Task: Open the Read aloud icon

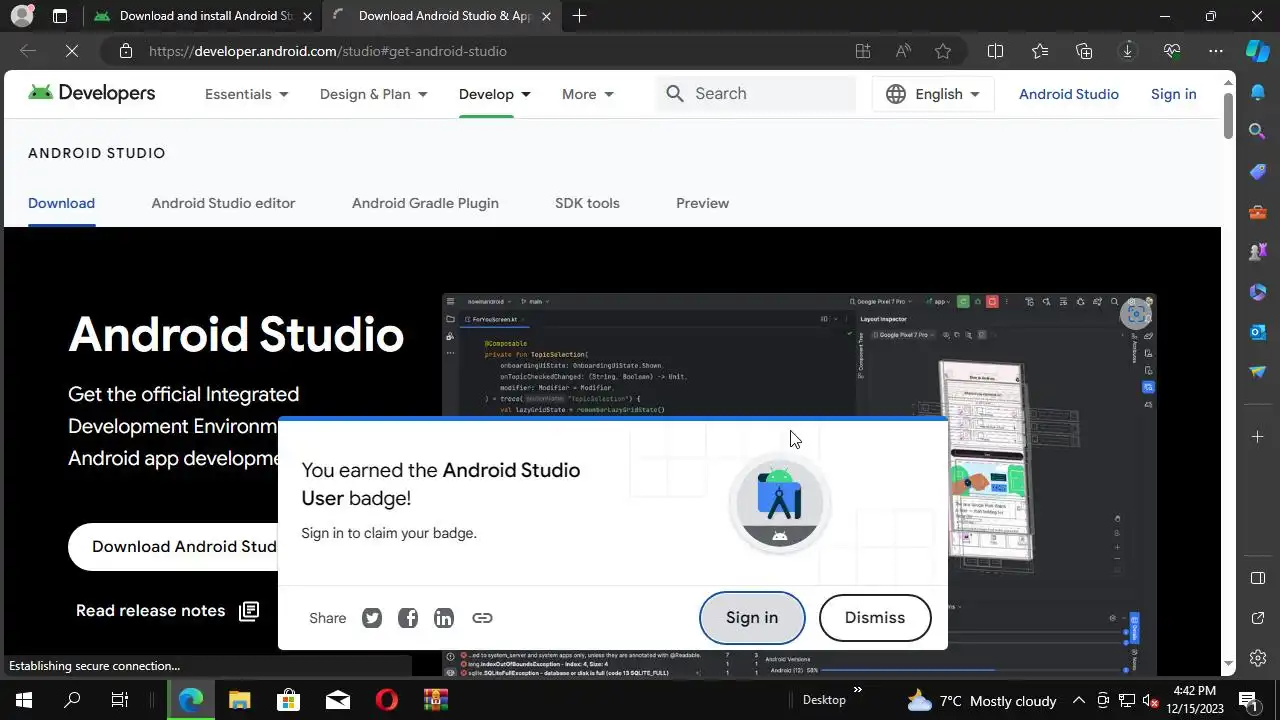Action: (x=903, y=51)
